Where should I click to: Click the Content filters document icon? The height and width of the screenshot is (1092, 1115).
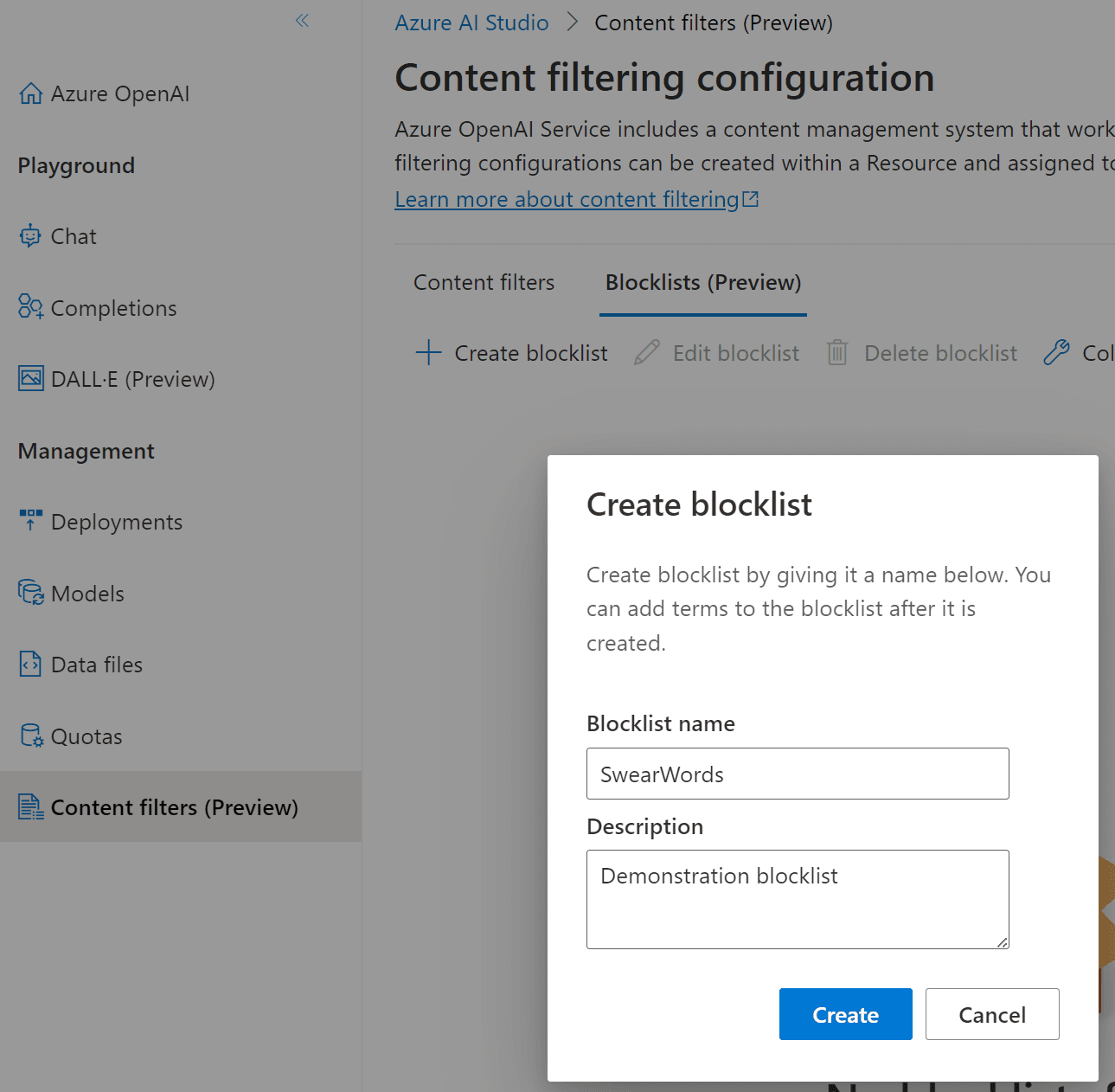point(31,807)
